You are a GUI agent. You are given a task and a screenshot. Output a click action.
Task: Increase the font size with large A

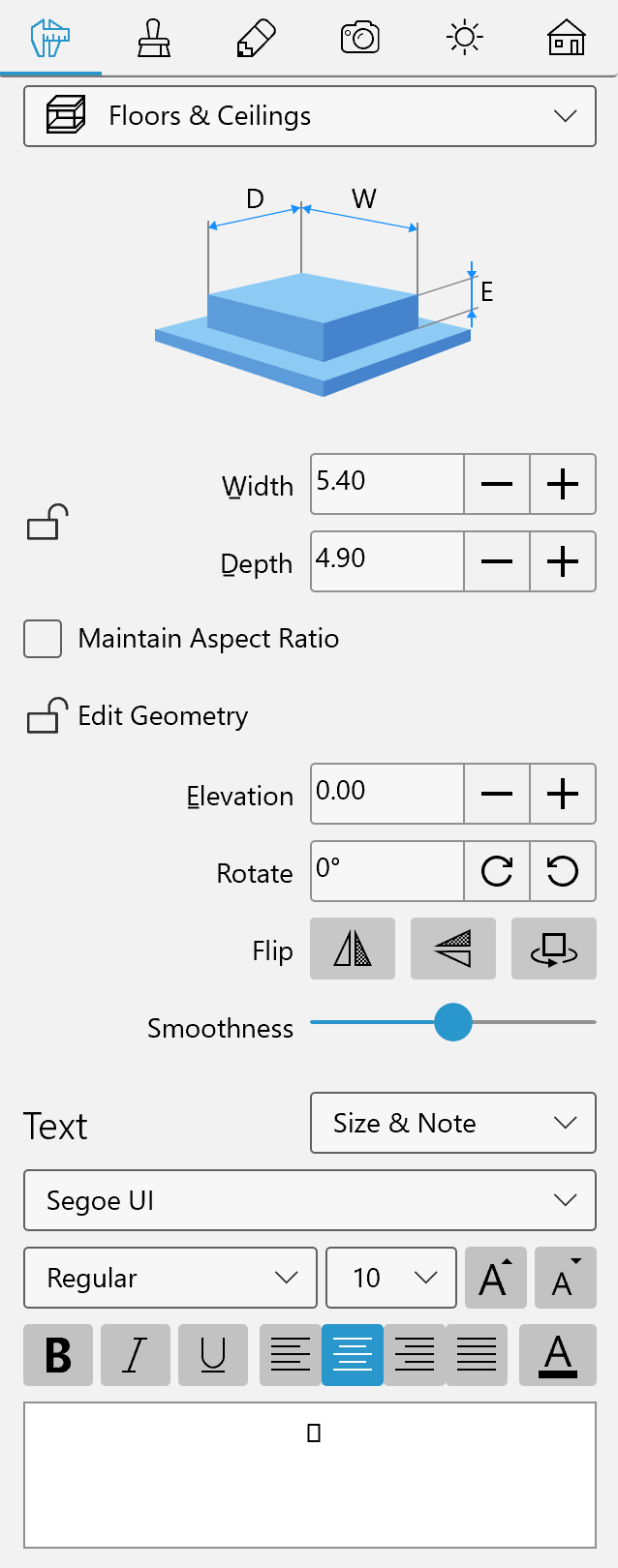496,1278
